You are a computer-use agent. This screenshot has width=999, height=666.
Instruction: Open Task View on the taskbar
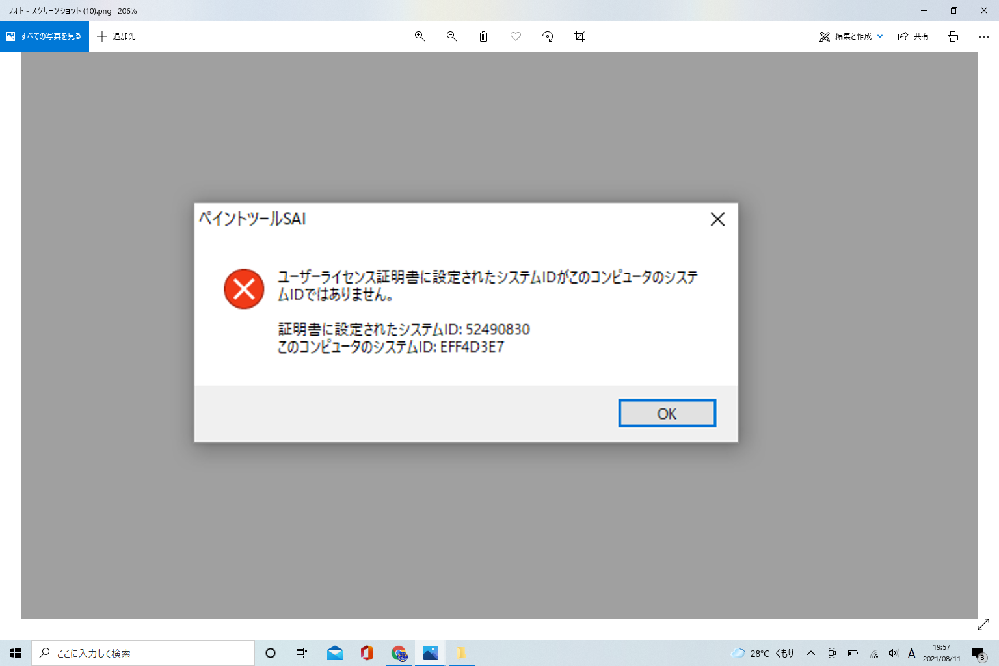302,653
